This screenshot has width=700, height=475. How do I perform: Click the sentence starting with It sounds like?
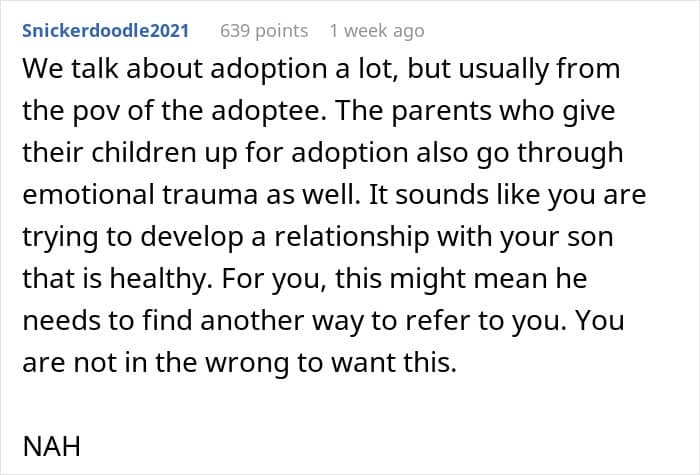(x=334, y=237)
